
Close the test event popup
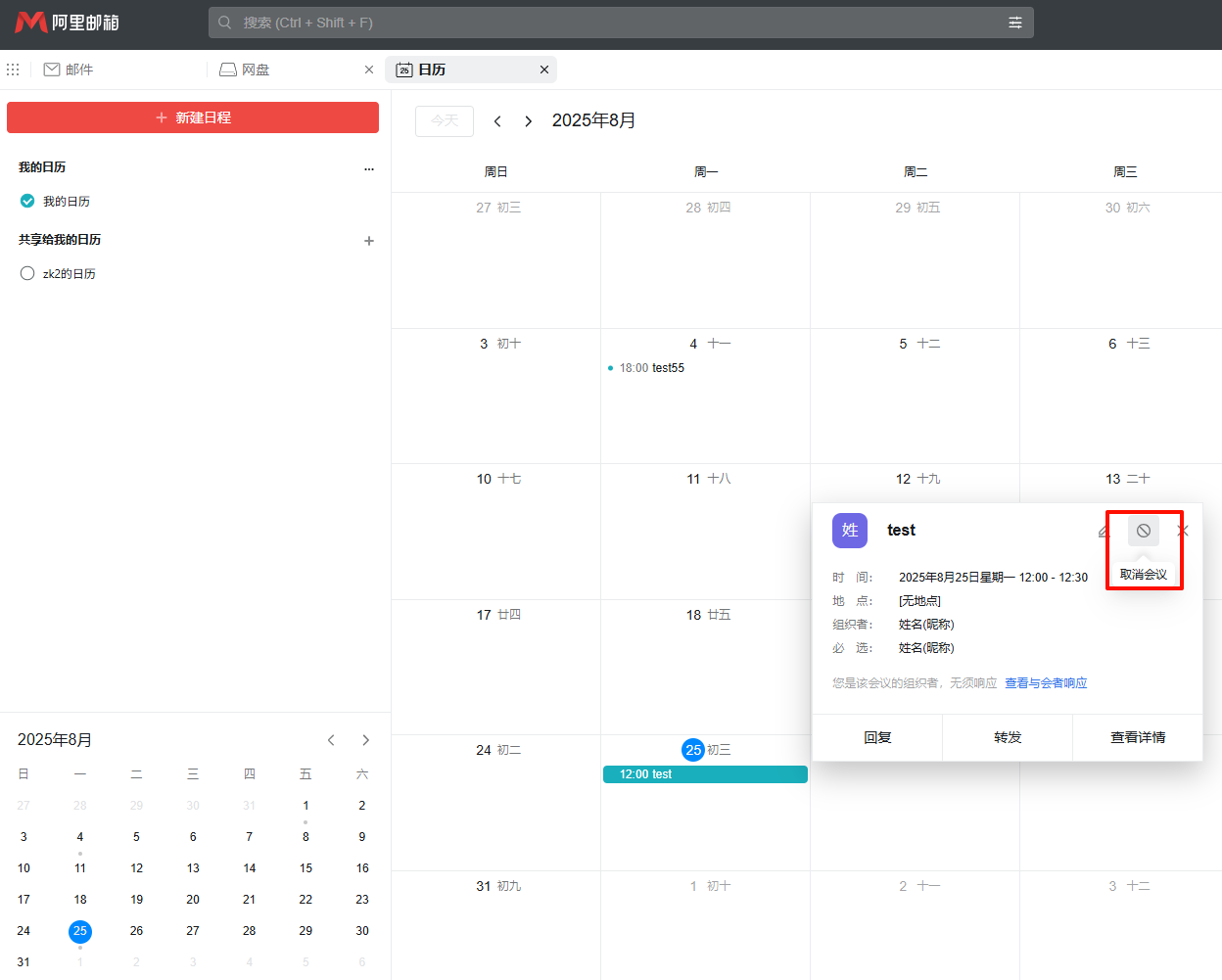click(1183, 531)
